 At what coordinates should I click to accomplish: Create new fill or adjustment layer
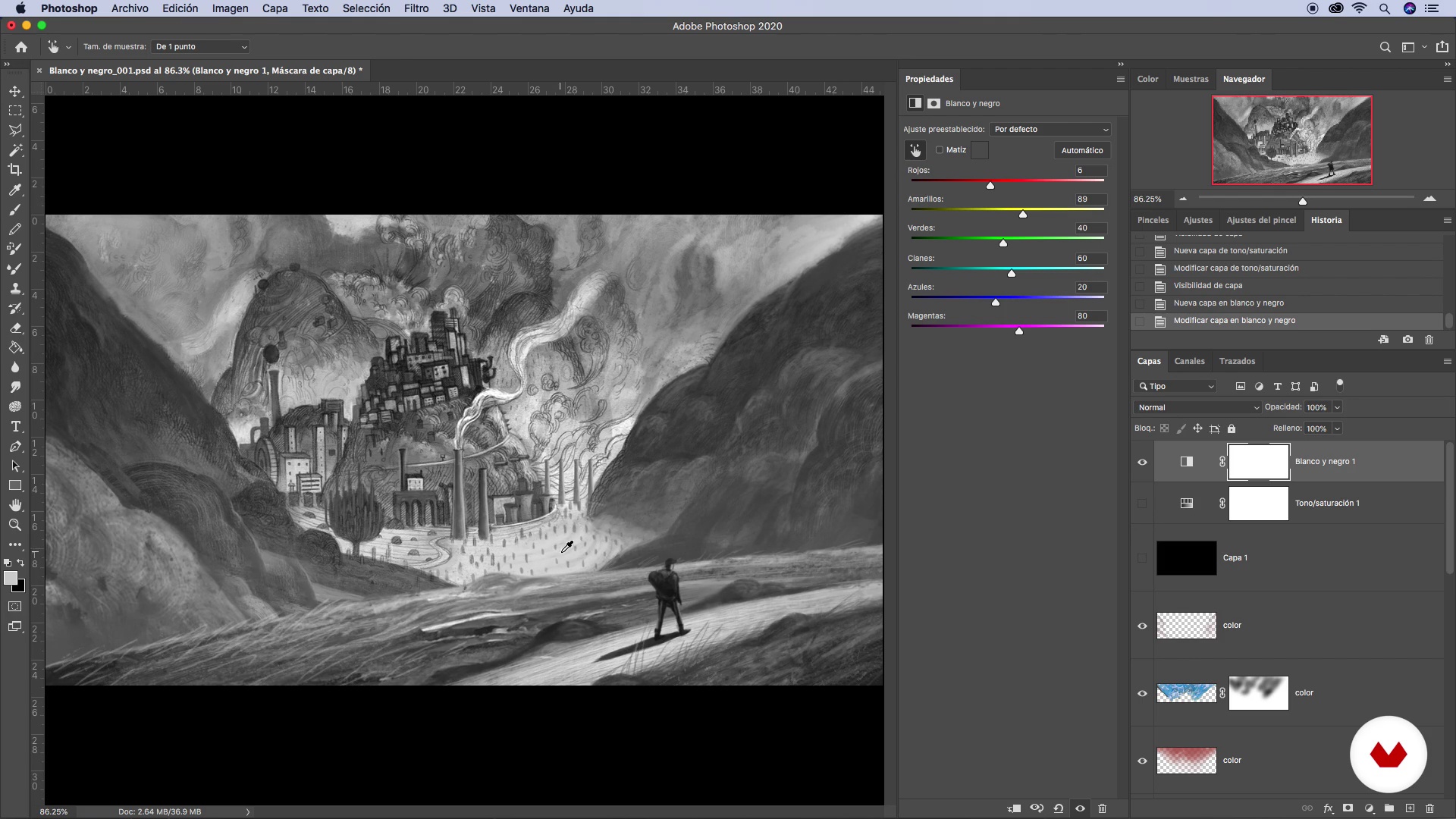tap(1369, 808)
